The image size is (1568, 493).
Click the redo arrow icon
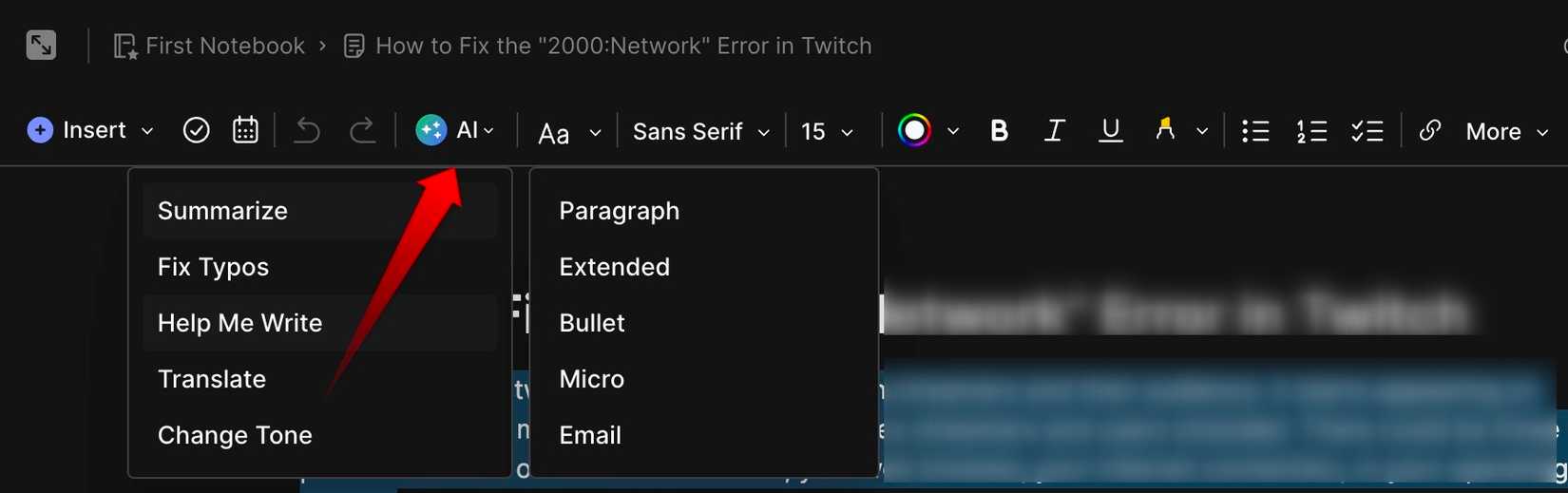(362, 130)
